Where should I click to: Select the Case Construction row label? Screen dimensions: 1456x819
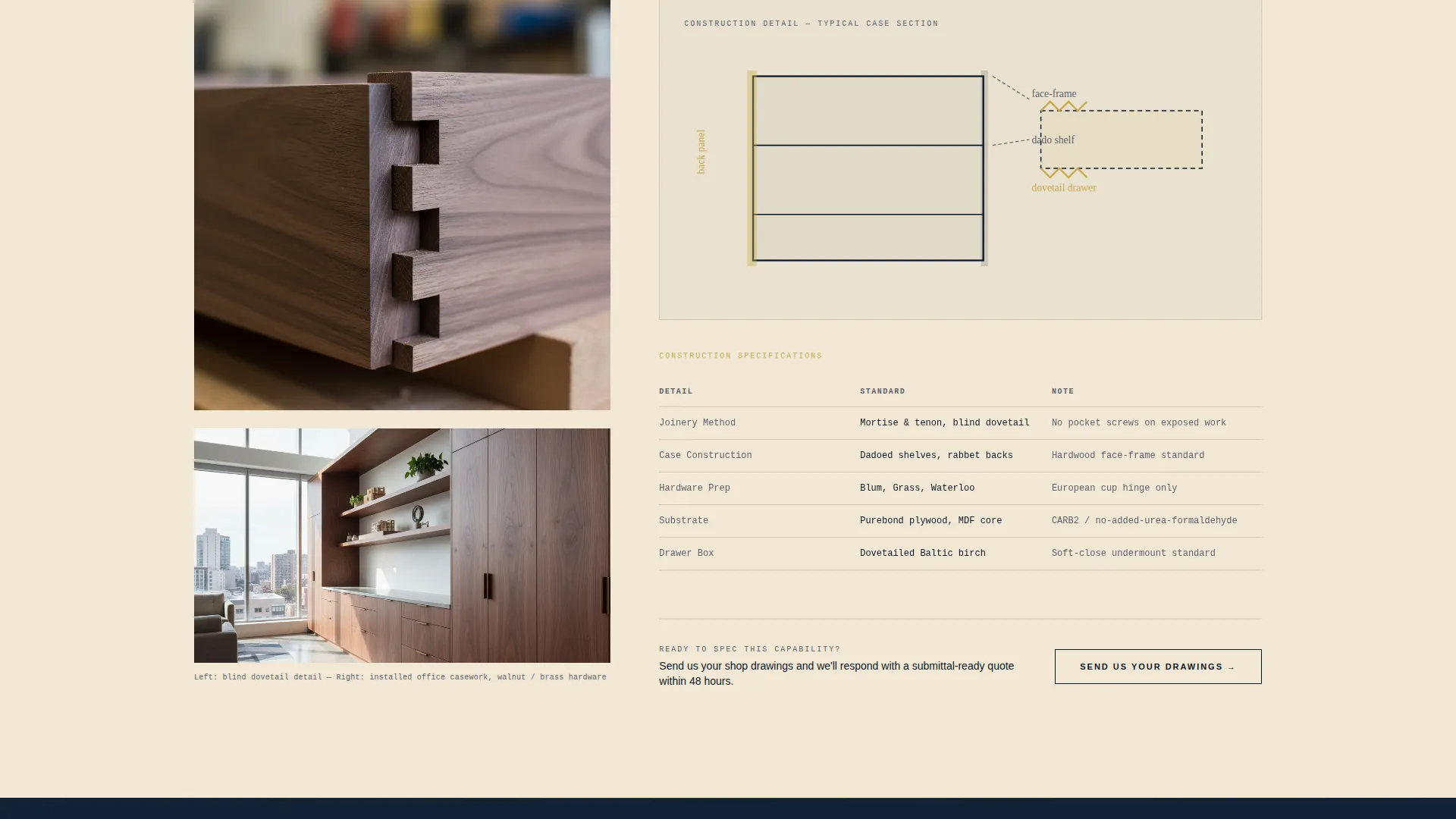click(705, 456)
